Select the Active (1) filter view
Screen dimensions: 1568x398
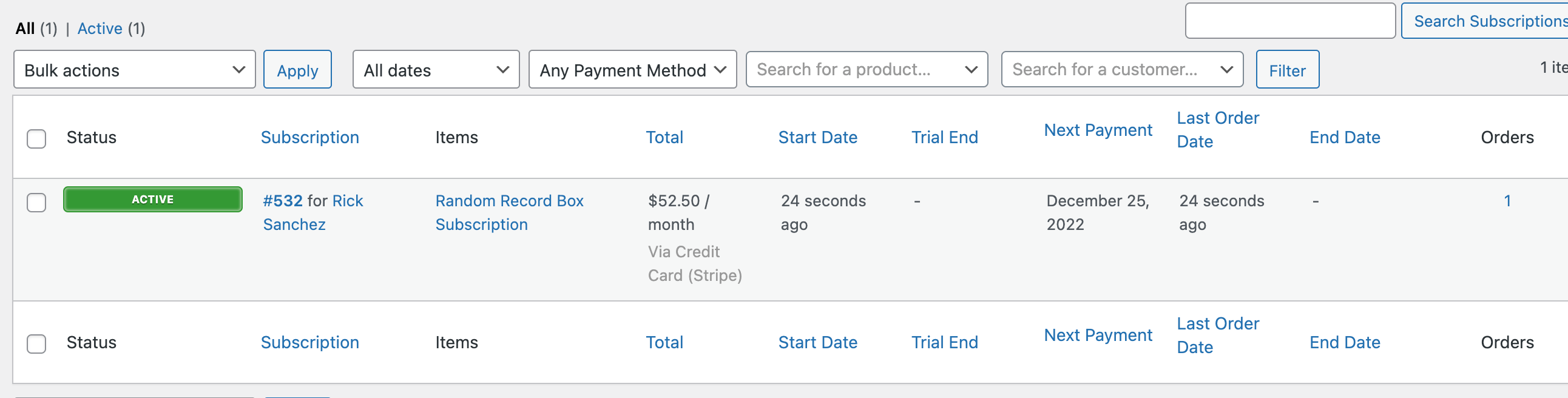tap(112, 29)
